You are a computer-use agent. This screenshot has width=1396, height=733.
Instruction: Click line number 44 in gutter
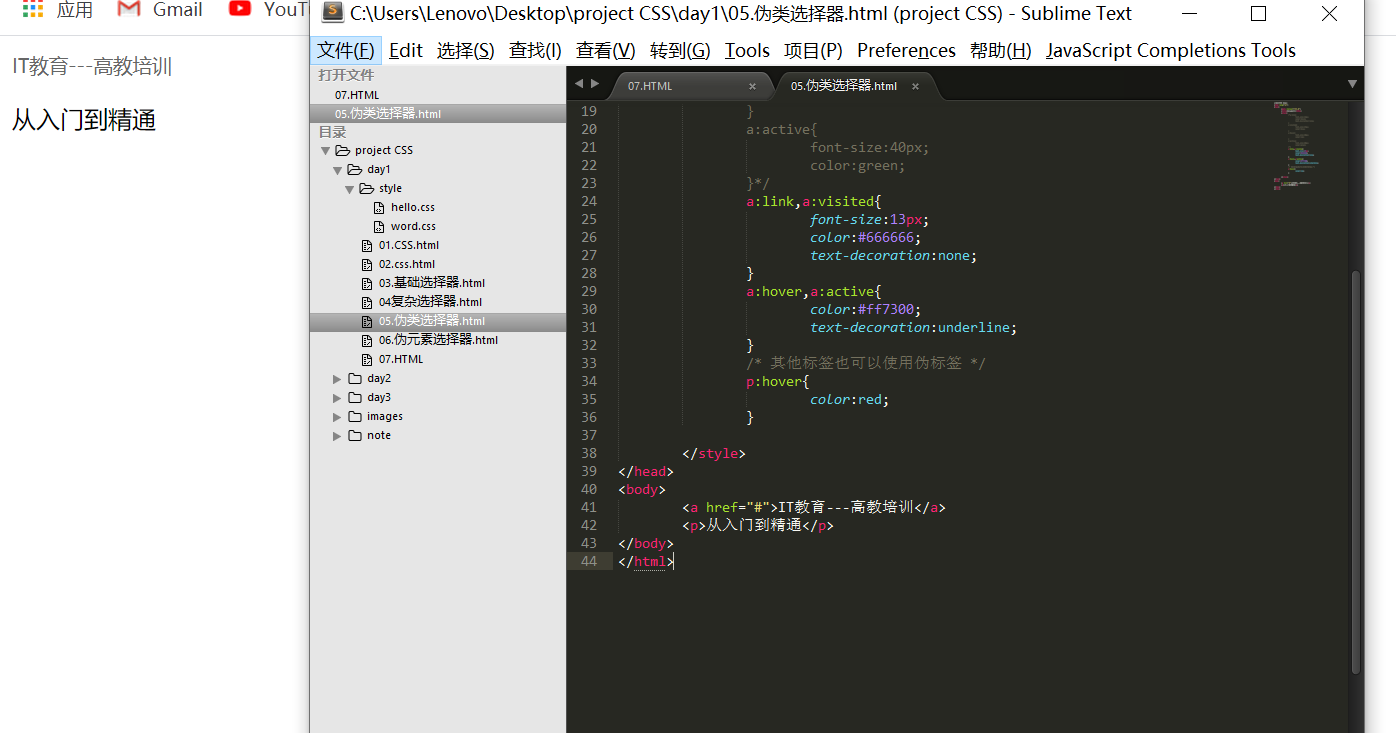(588, 561)
